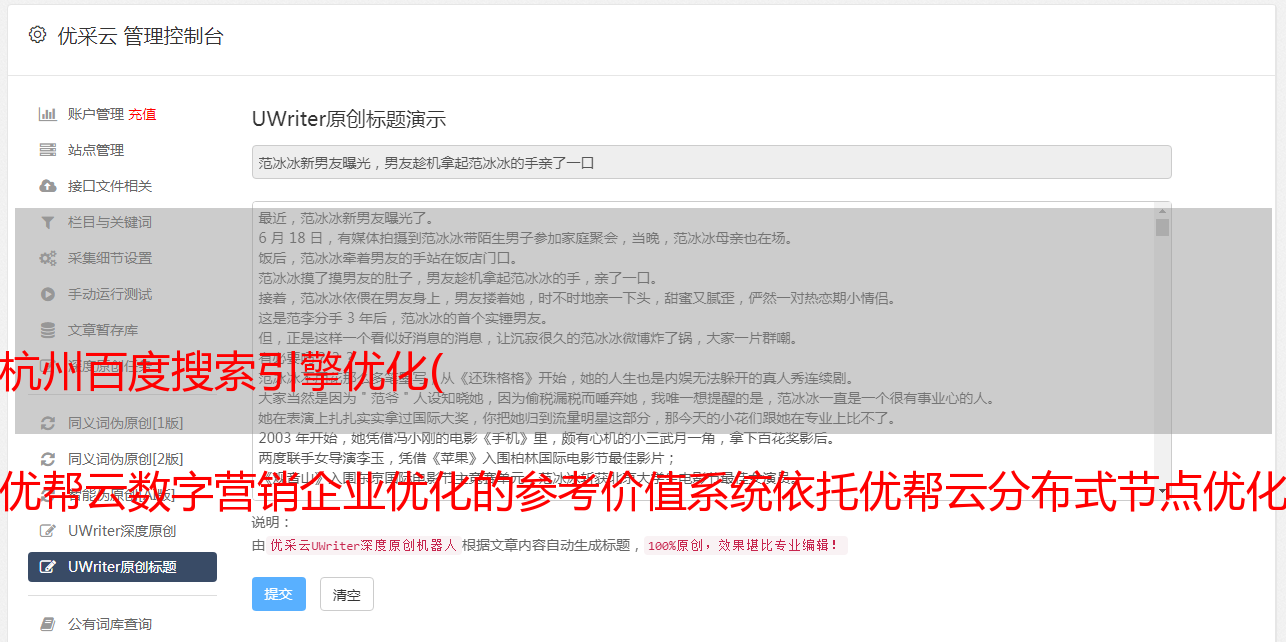The image size is (1286, 642).
Task: Open the gears icon for 采集细节设置
Action: (47, 258)
